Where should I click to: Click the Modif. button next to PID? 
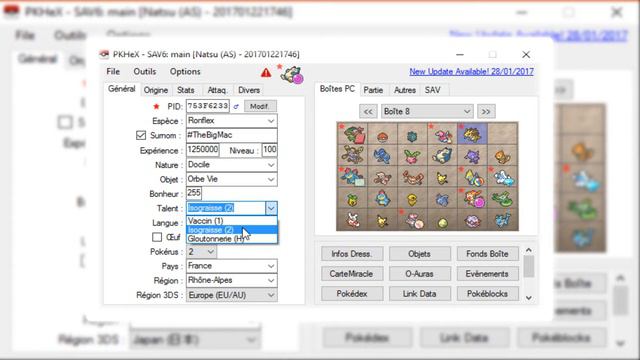260,107
